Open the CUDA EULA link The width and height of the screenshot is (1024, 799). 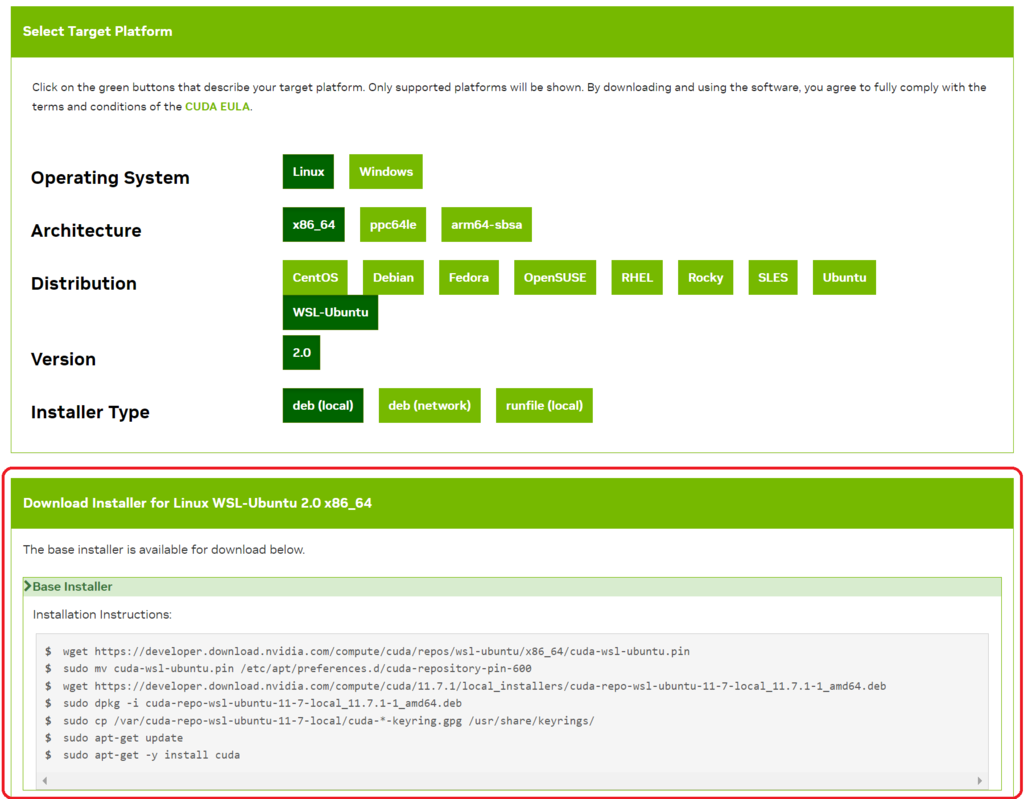217,106
